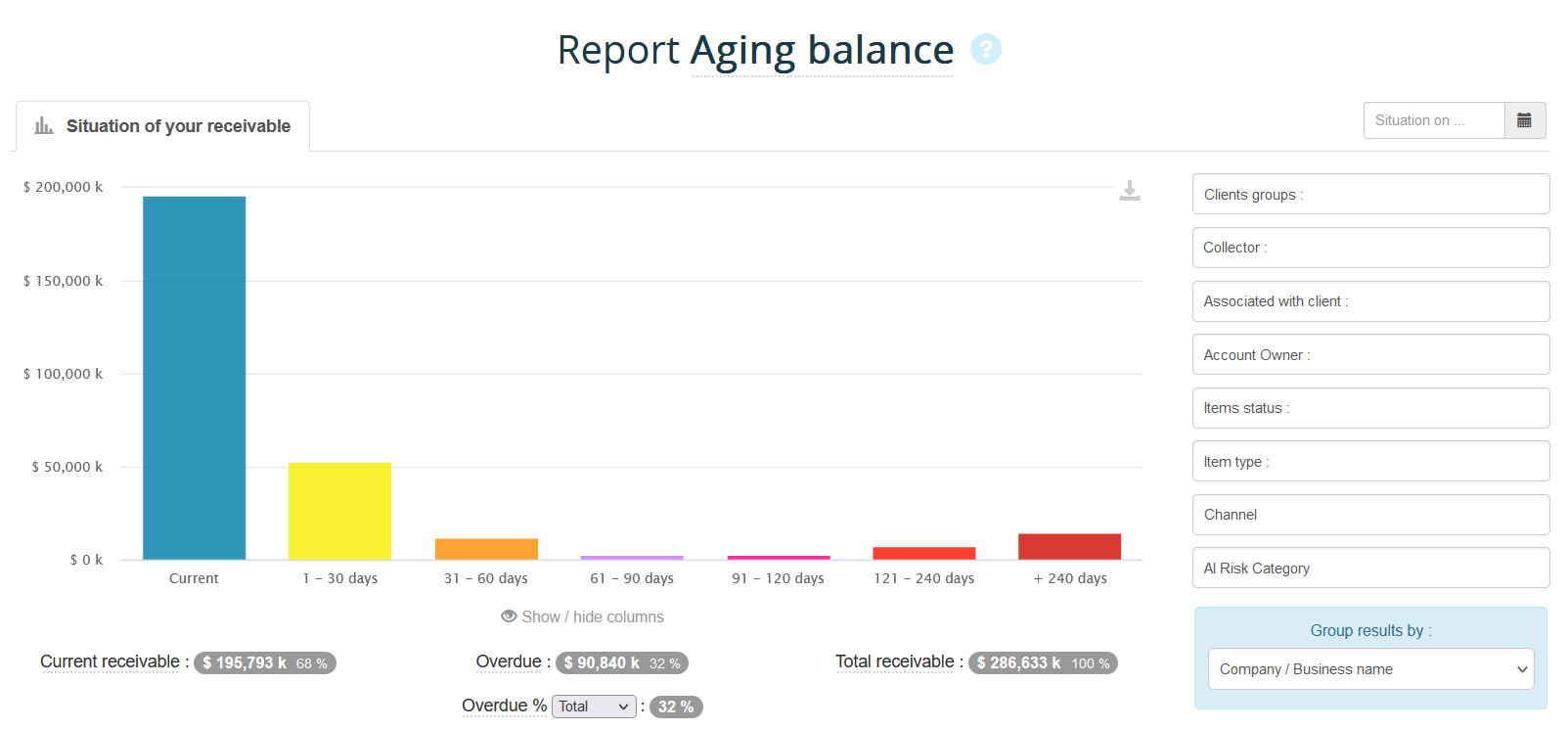Click the Items status filter box
Image resolution: width=1568 pixels, height=729 pixels.
point(1370,408)
